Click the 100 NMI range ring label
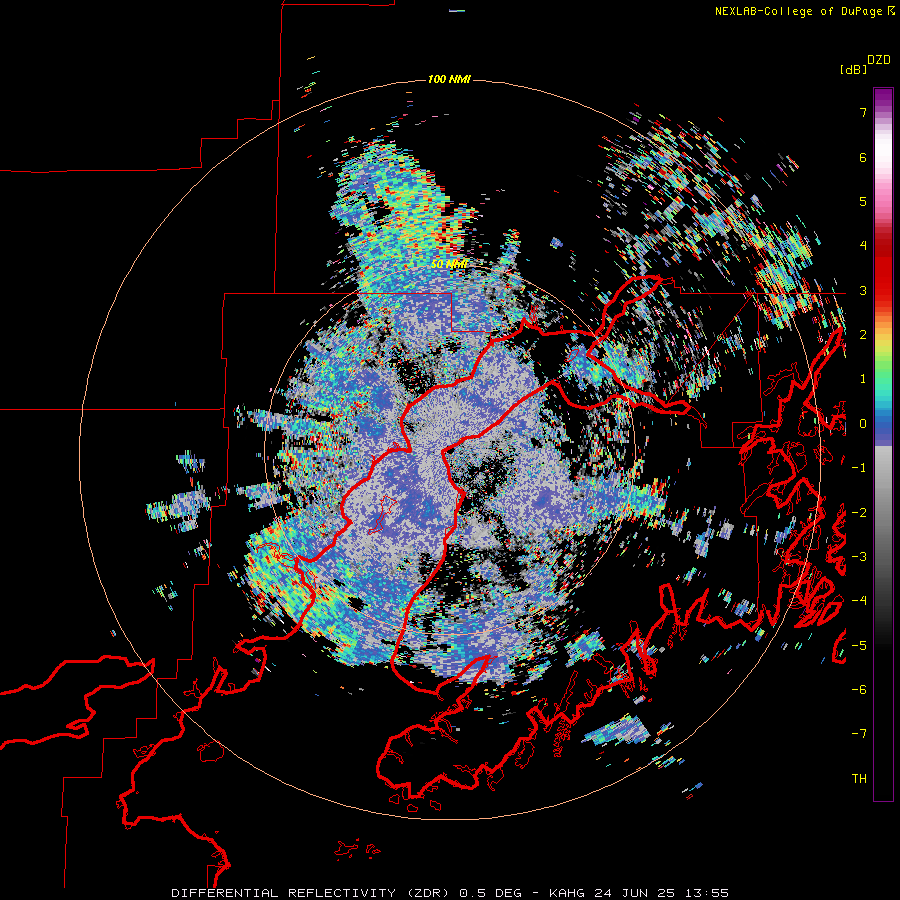900x900 pixels. click(x=449, y=79)
